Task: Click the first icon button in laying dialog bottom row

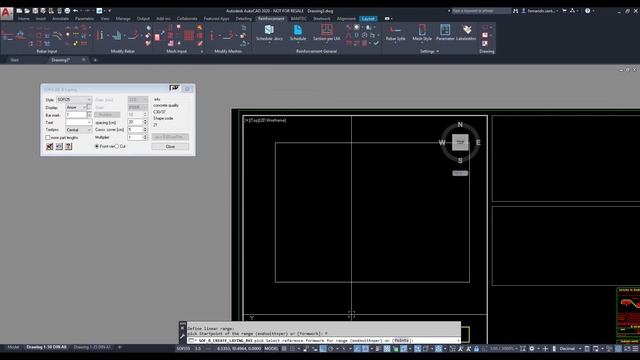Action: click(50, 146)
